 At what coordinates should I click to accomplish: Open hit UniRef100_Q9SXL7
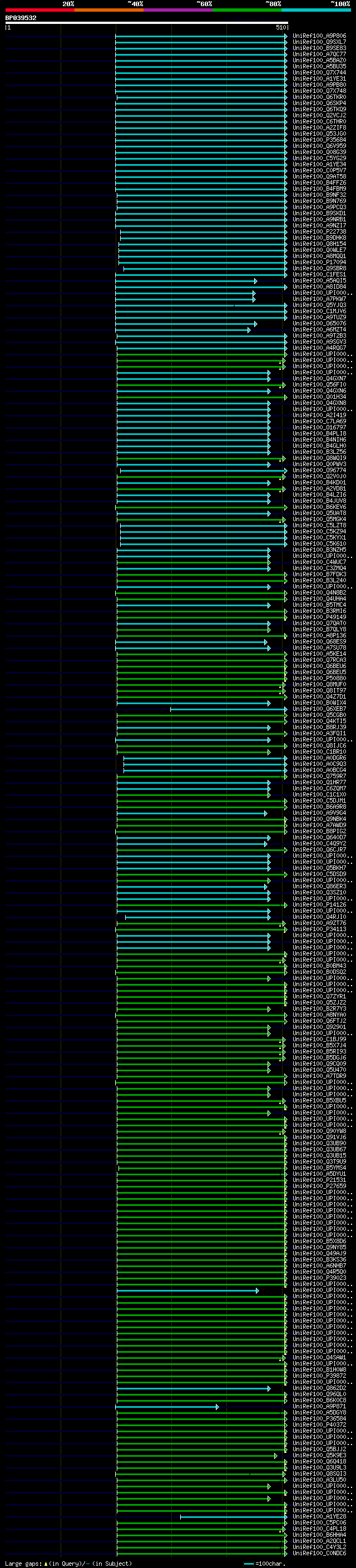click(x=319, y=42)
